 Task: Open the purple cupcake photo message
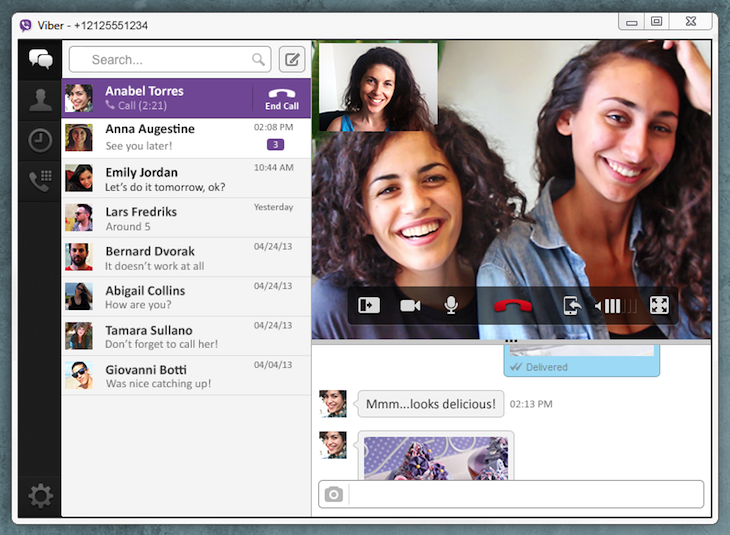click(436, 456)
